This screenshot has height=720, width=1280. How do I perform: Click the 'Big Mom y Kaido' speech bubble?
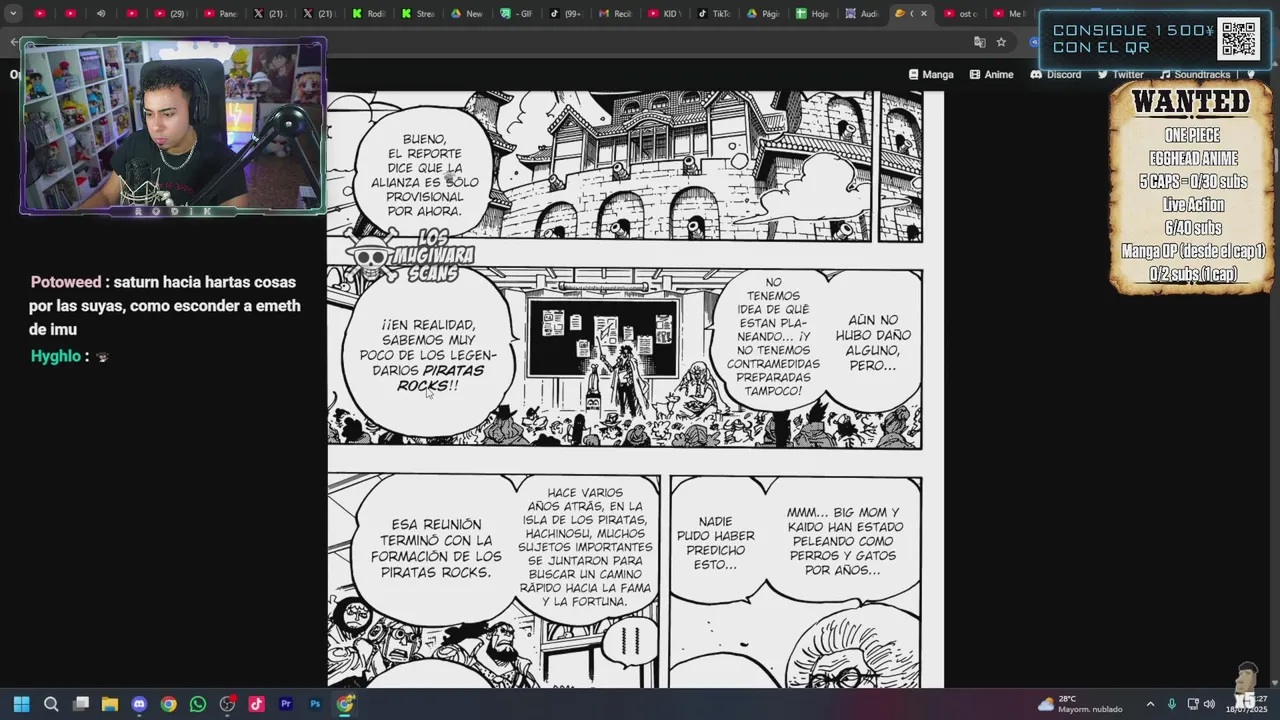(x=844, y=541)
